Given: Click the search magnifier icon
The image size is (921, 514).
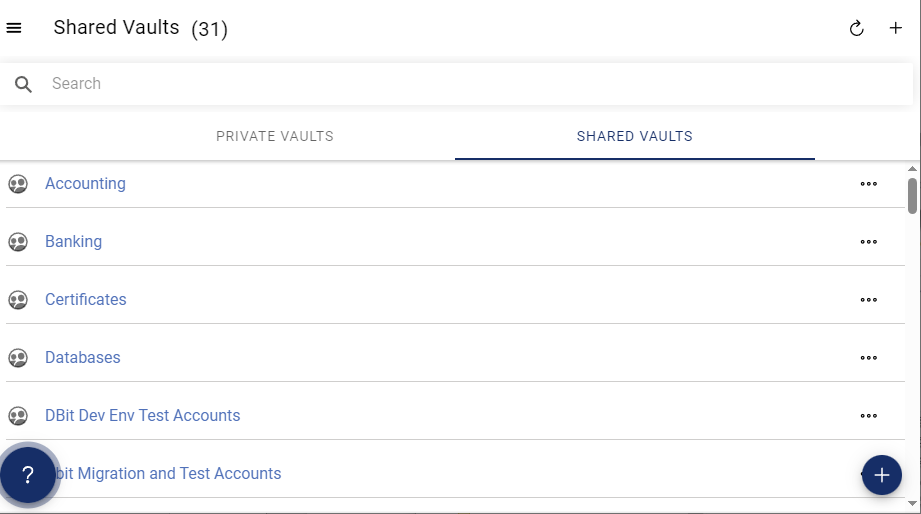Looking at the screenshot, I should click(23, 84).
